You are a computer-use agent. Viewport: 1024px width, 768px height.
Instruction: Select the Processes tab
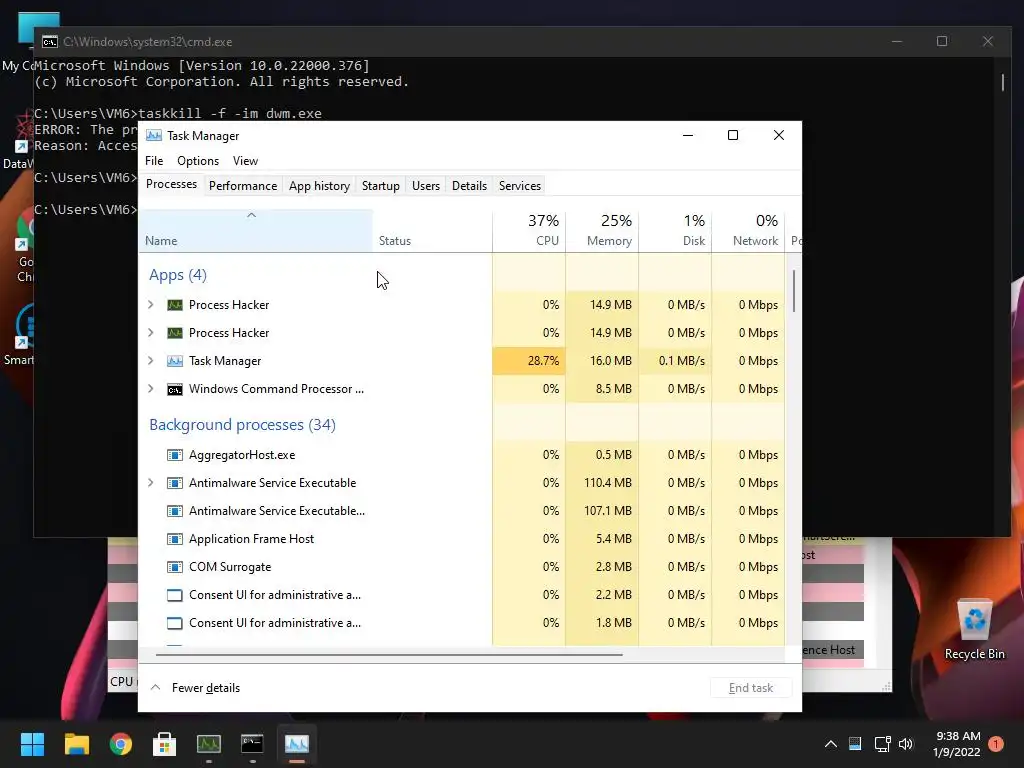pyautogui.click(x=171, y=185)
